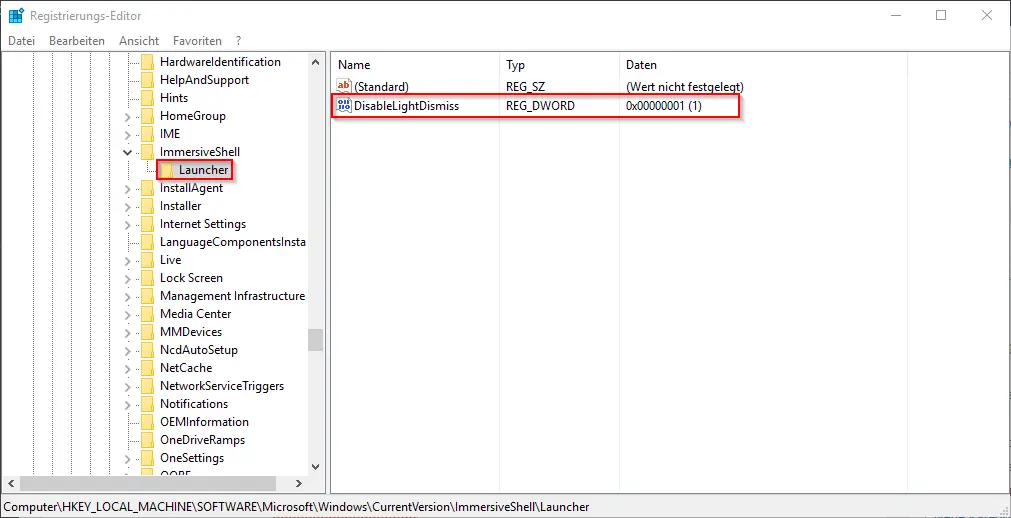Click the MMDevices folder icon

[x=148, y=332]
